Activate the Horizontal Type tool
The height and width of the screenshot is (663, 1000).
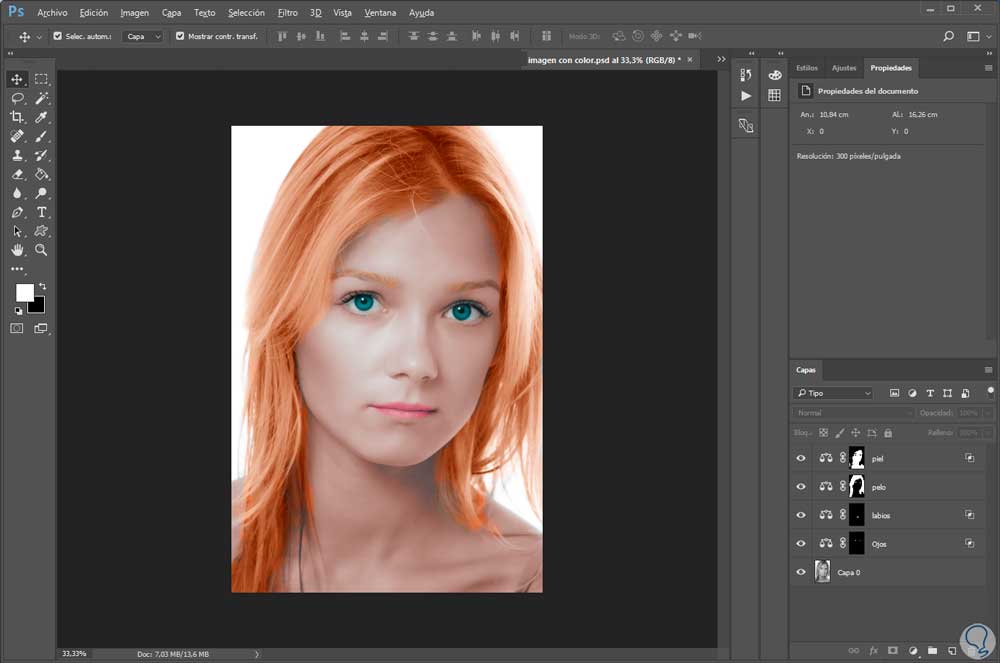point(42,212)
